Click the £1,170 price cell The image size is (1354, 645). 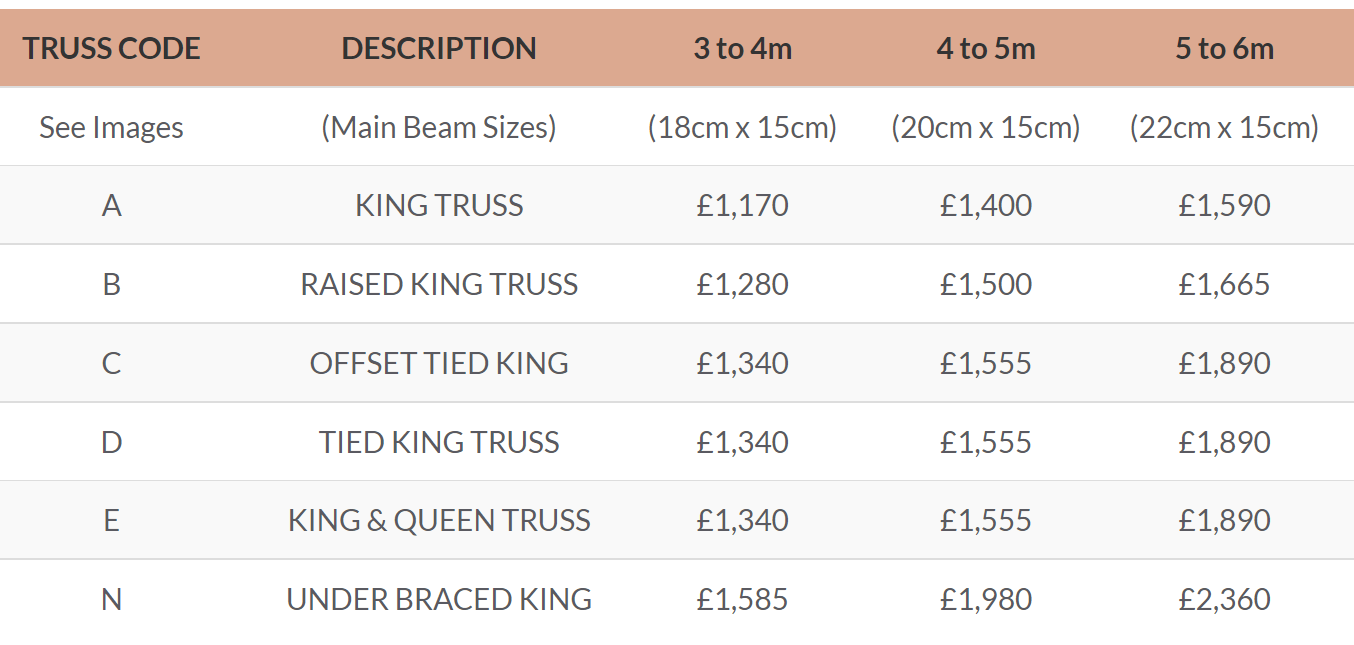pos(743,205)
